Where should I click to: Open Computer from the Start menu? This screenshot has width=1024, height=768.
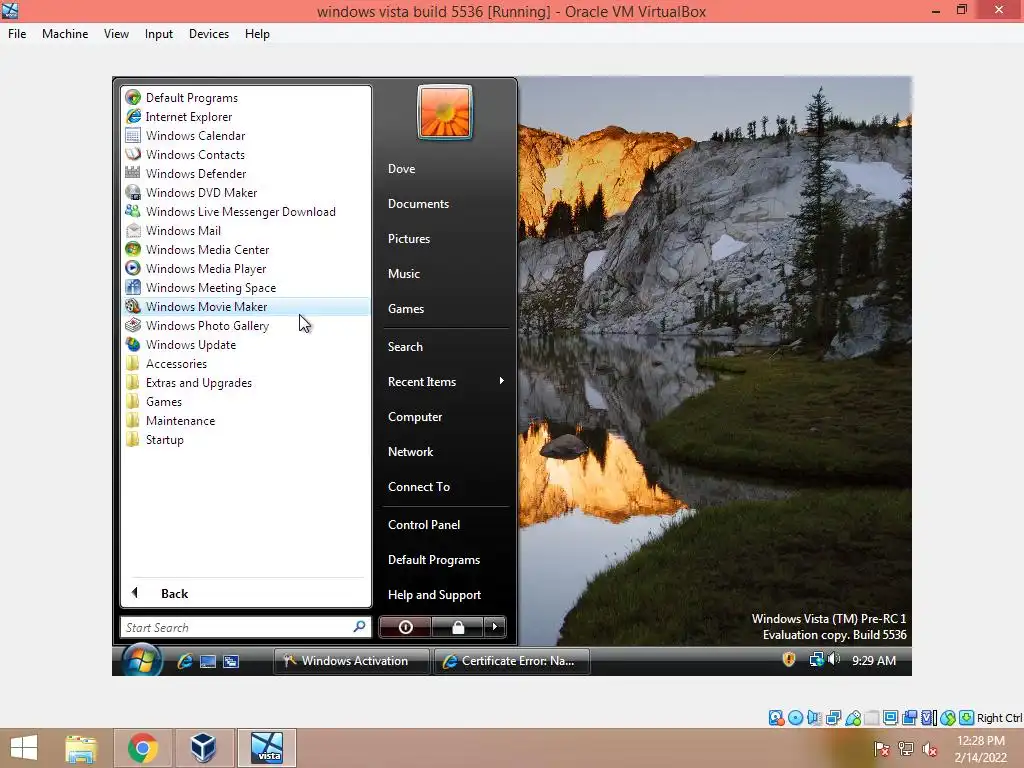point(445,417)
